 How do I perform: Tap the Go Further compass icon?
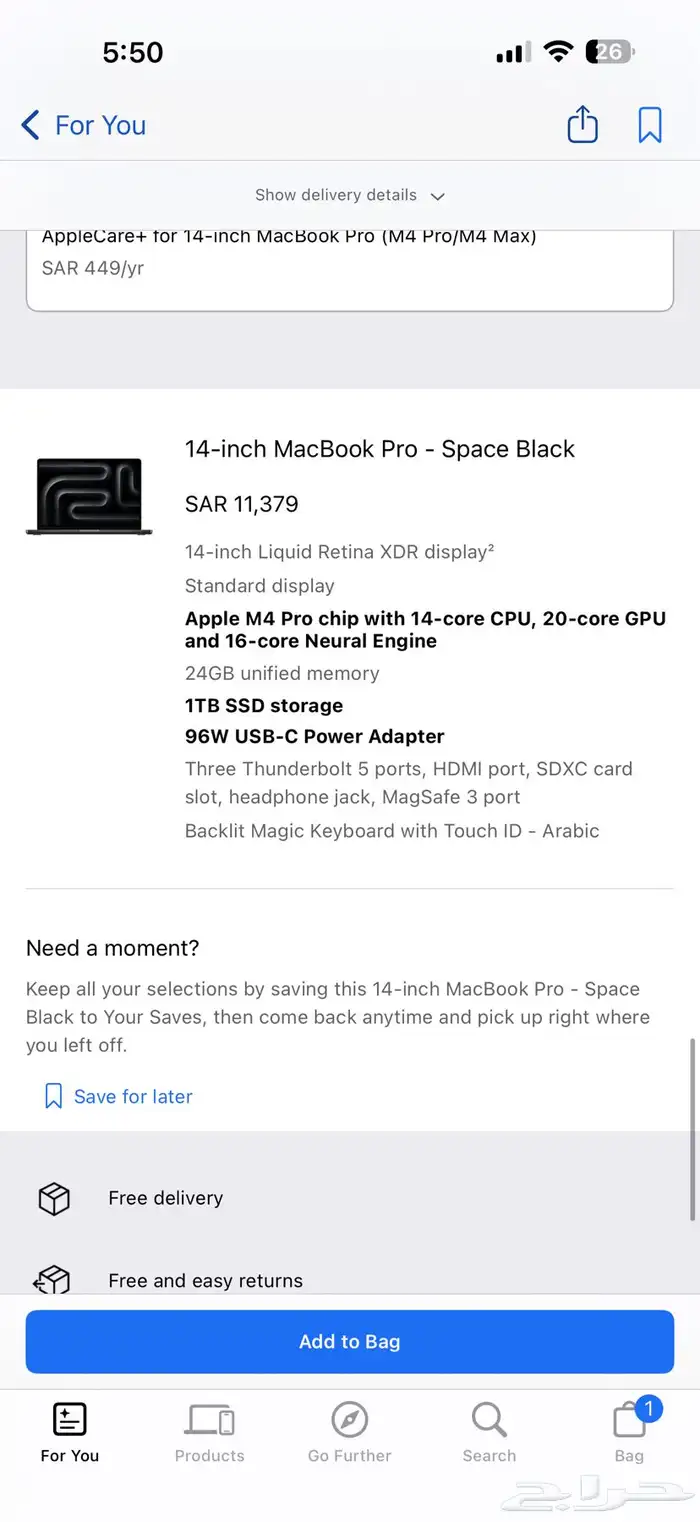349,1419
